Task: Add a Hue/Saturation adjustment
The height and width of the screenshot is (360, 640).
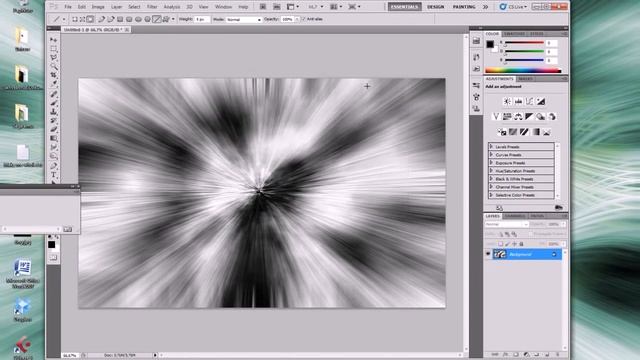Action: click(x=507, y=117)
